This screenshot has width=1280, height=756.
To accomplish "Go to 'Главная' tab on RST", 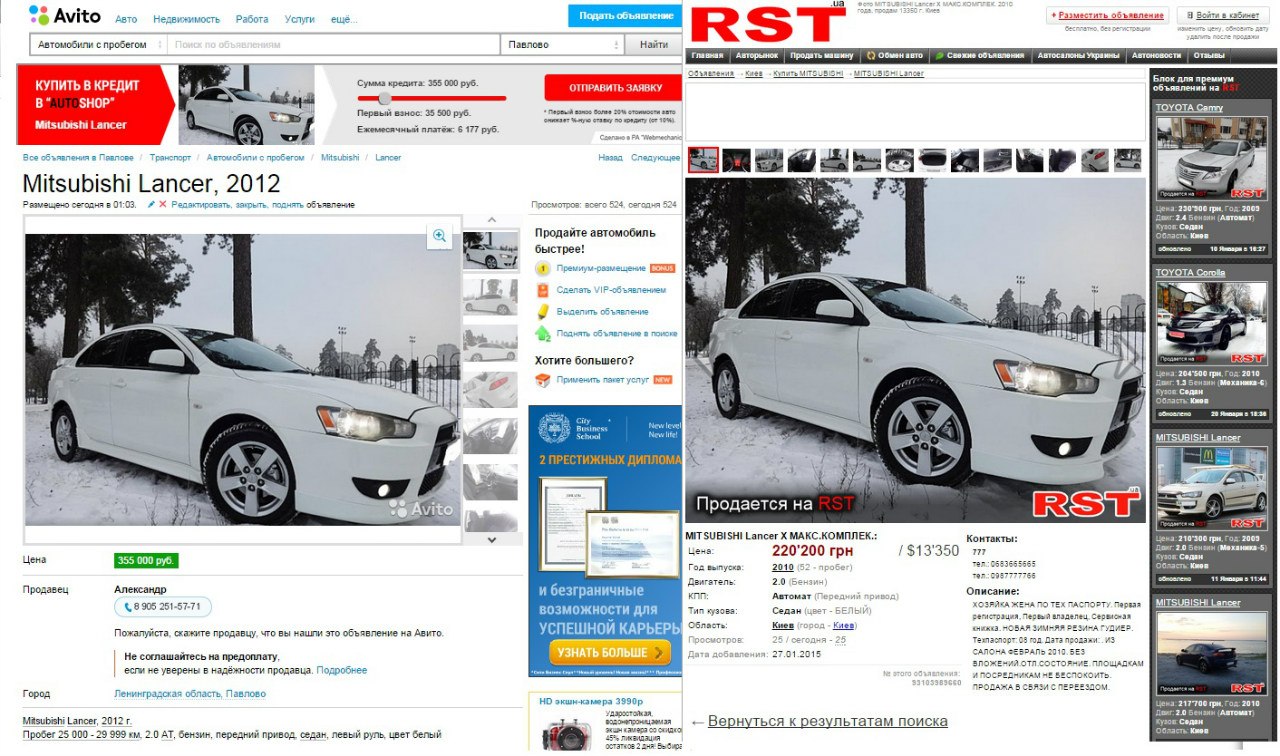I will 707,55.
